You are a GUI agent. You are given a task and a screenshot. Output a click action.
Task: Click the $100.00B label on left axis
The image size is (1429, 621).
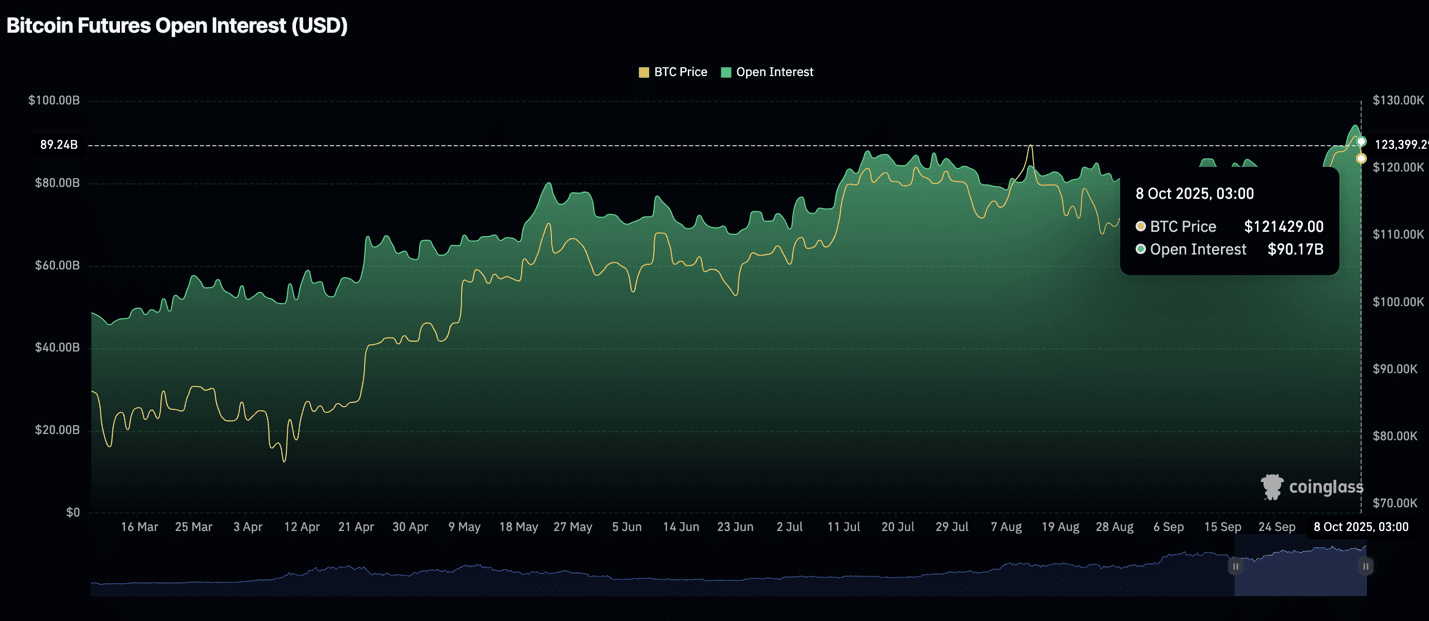pyautogui.click(x=54, y=101)
